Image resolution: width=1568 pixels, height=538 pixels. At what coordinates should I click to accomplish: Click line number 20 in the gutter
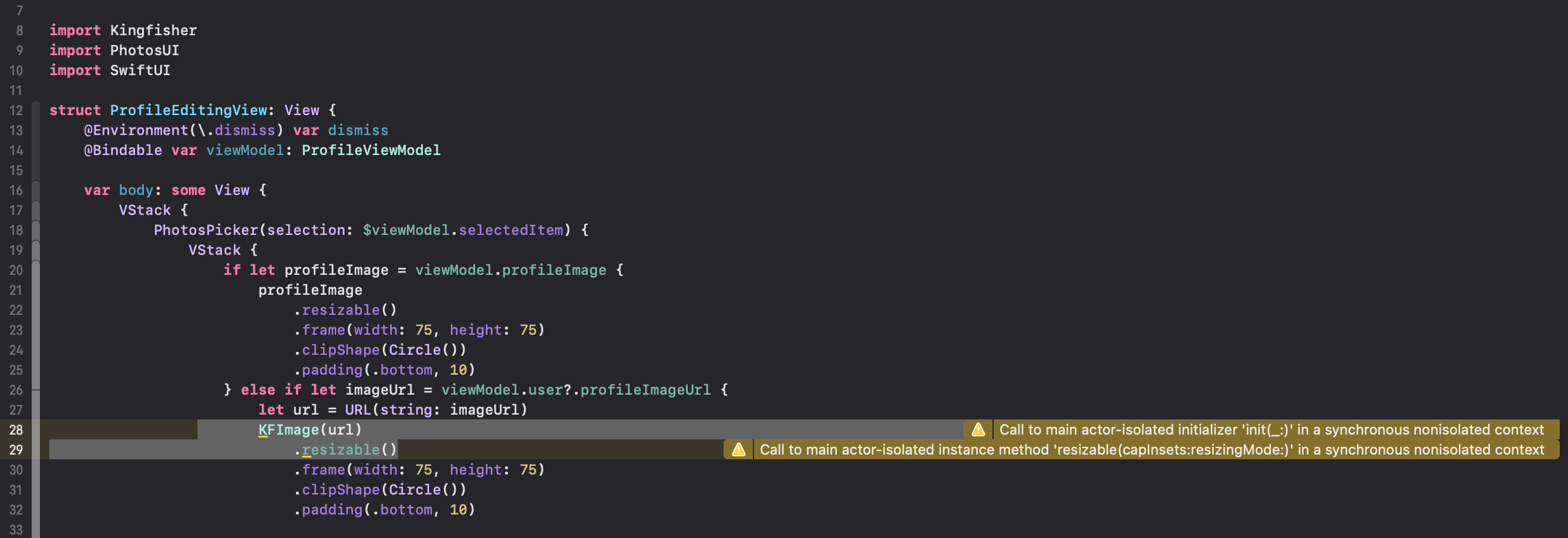[16, 270]
